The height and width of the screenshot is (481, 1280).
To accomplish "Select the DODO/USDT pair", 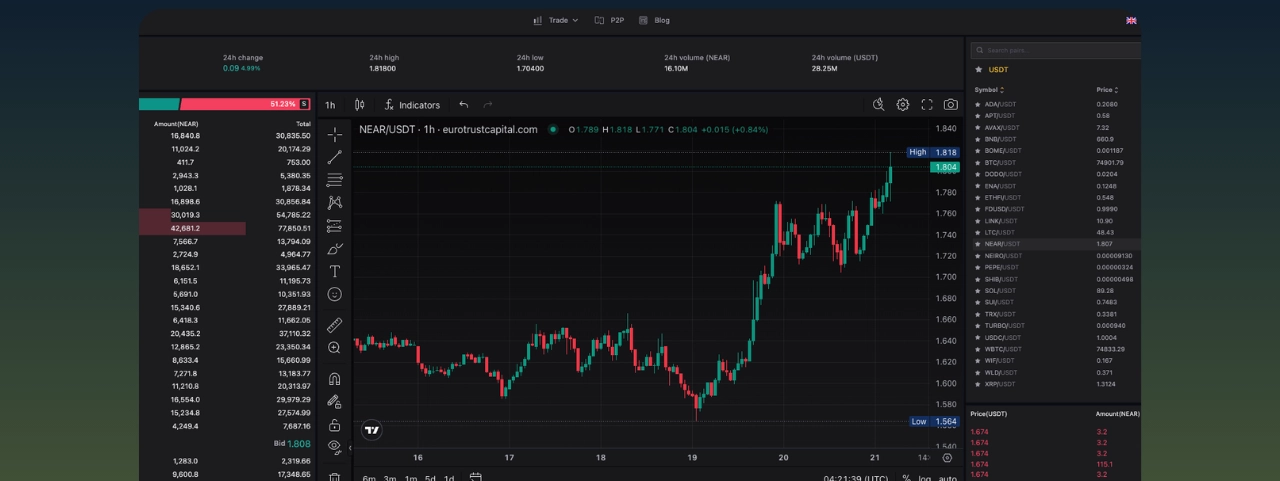I will pos(1055,174).
